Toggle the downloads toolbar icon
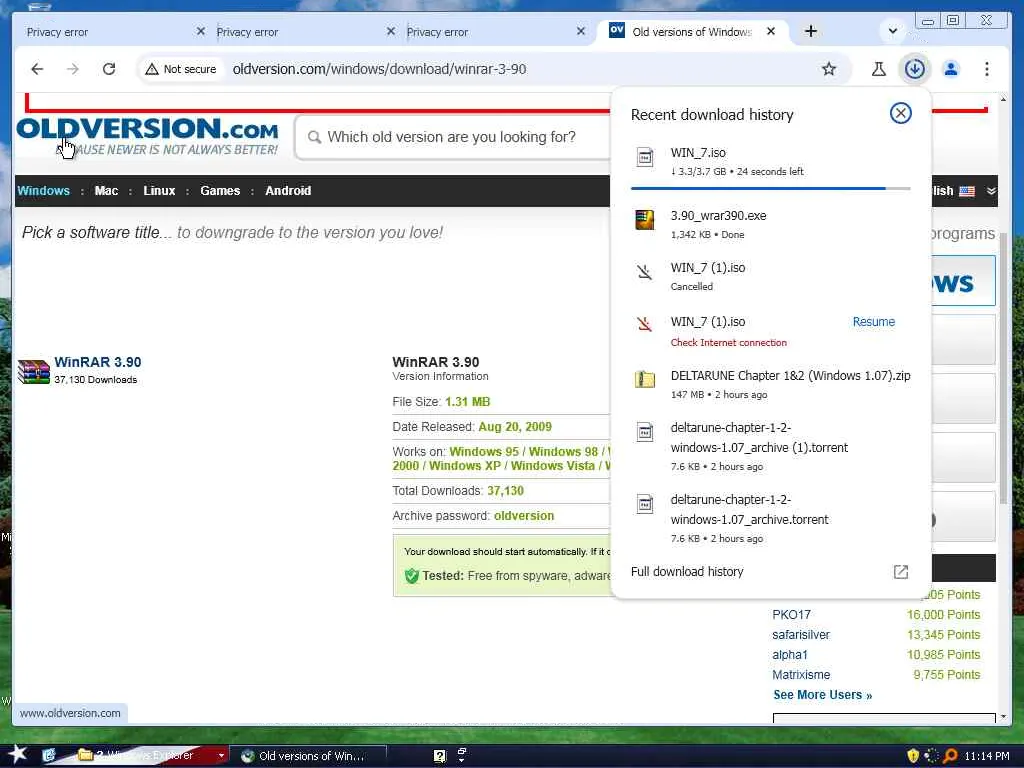Screen dimensions: 1024x768 point(914,69)
